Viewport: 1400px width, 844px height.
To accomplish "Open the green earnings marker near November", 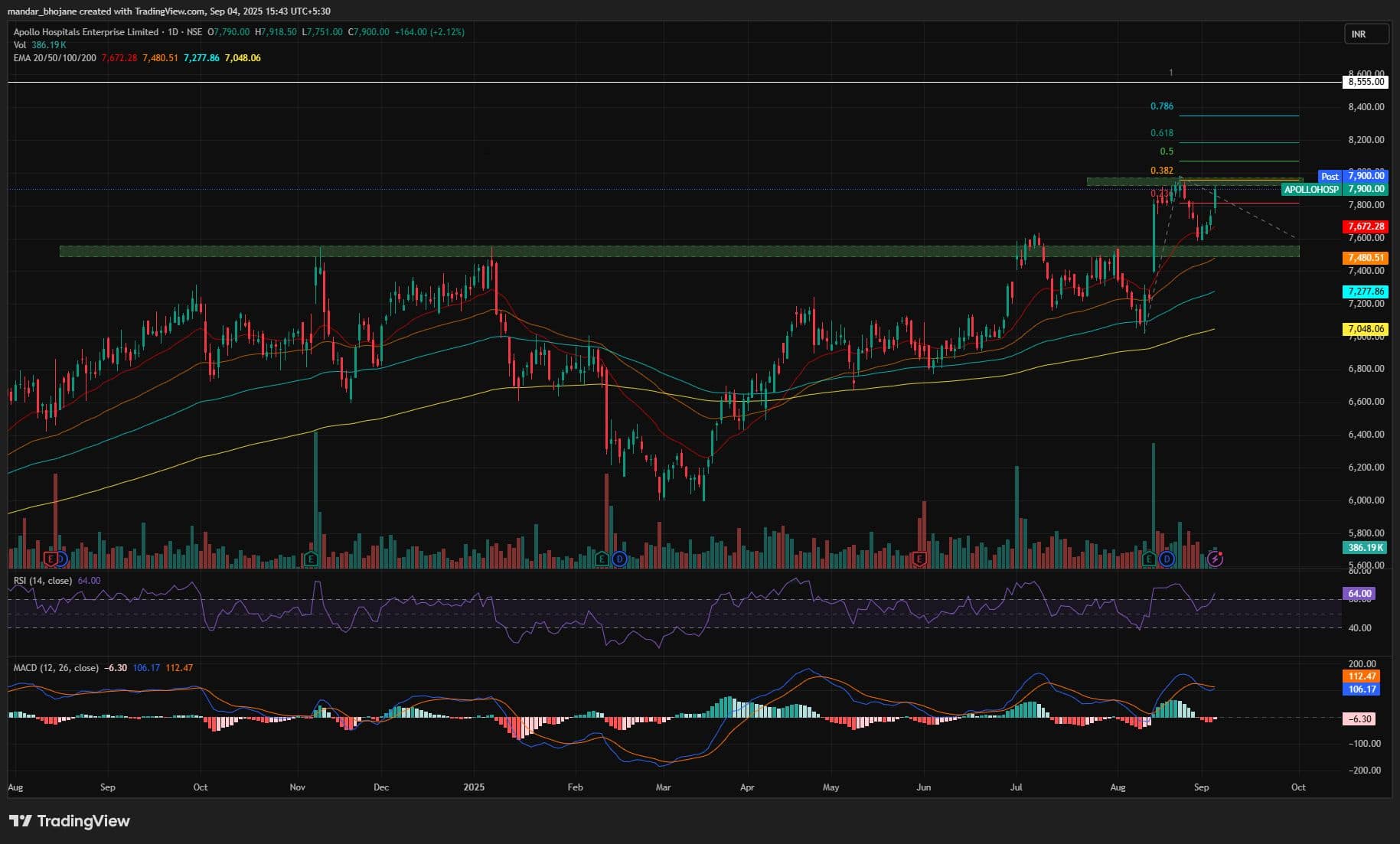I will pyautogui.click(x=311, y=559).
